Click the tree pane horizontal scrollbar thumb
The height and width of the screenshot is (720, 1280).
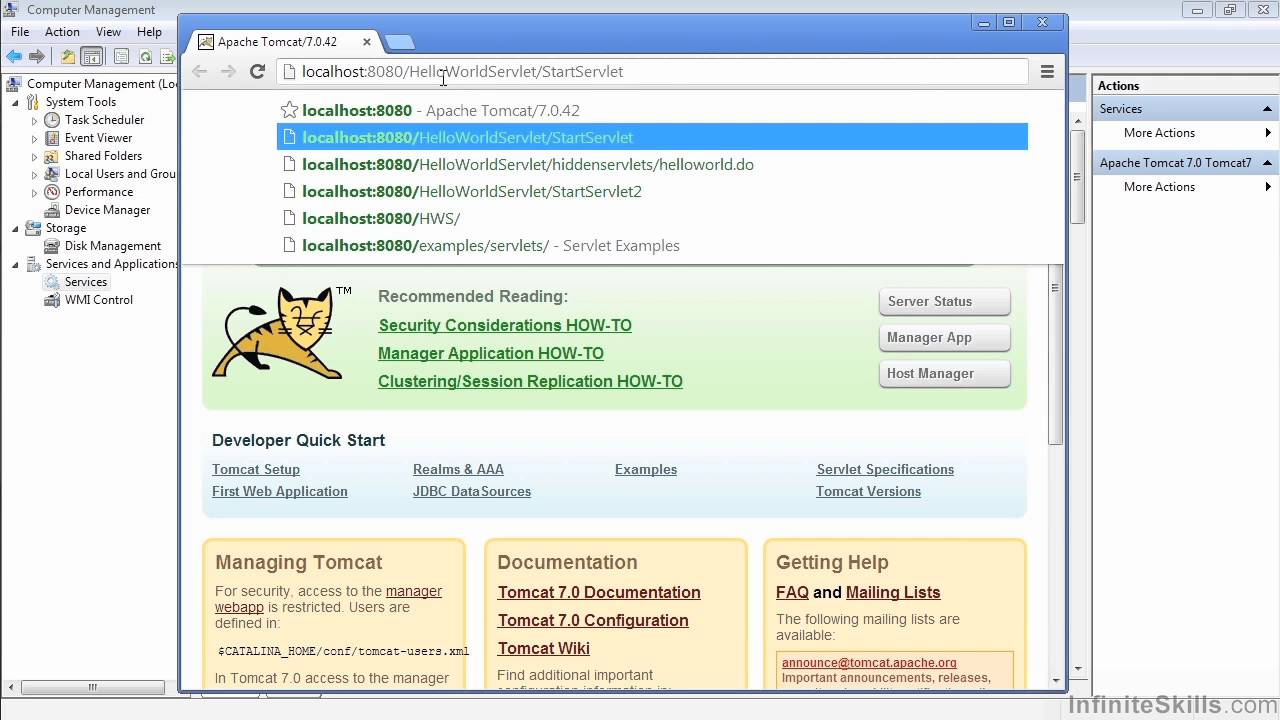[x=93, y=687]
